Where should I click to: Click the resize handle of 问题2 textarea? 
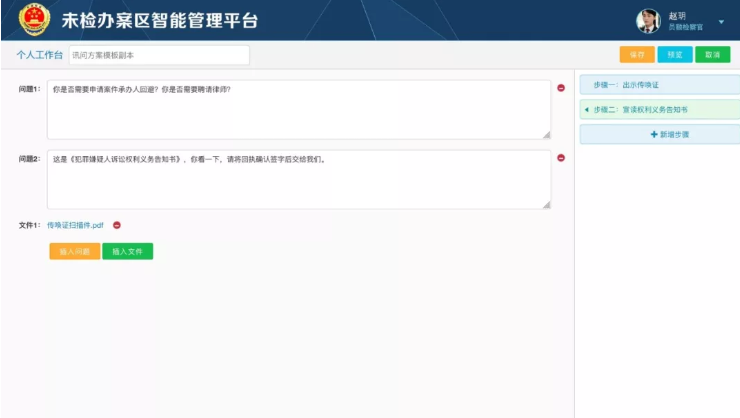click(x=546, y=204)
